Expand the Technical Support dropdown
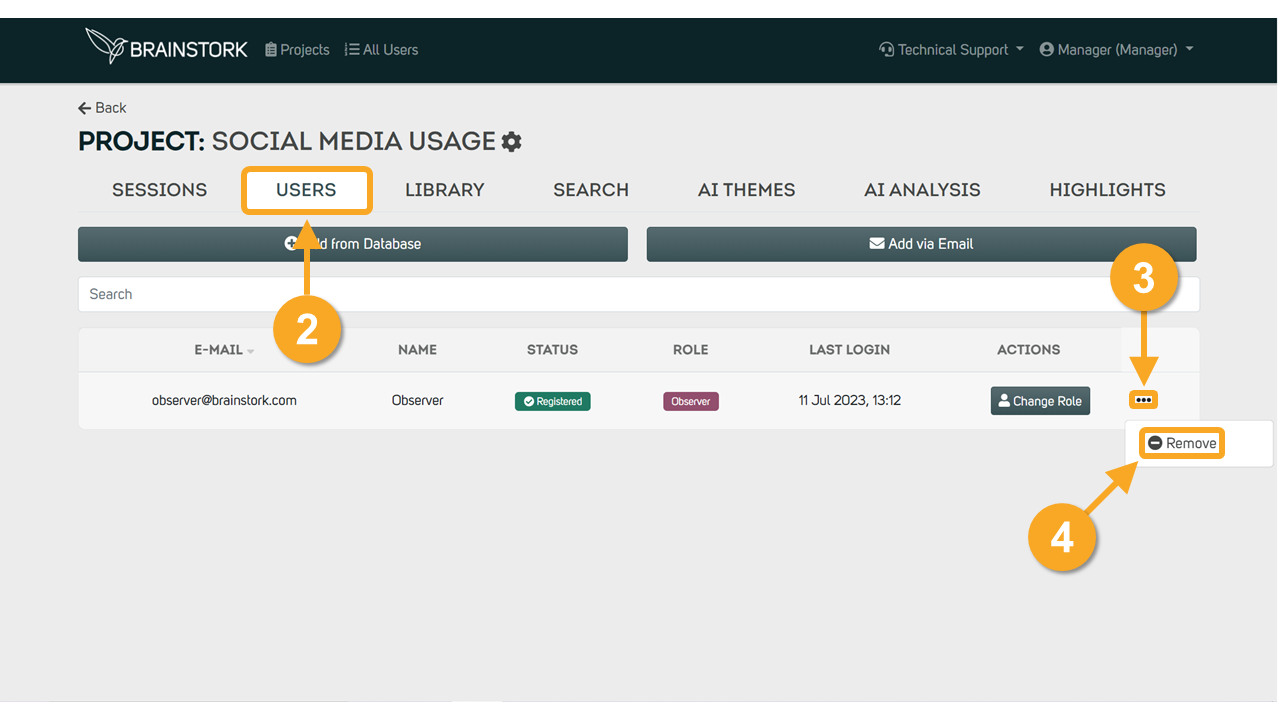1280x720 pixels. point(951,49)
